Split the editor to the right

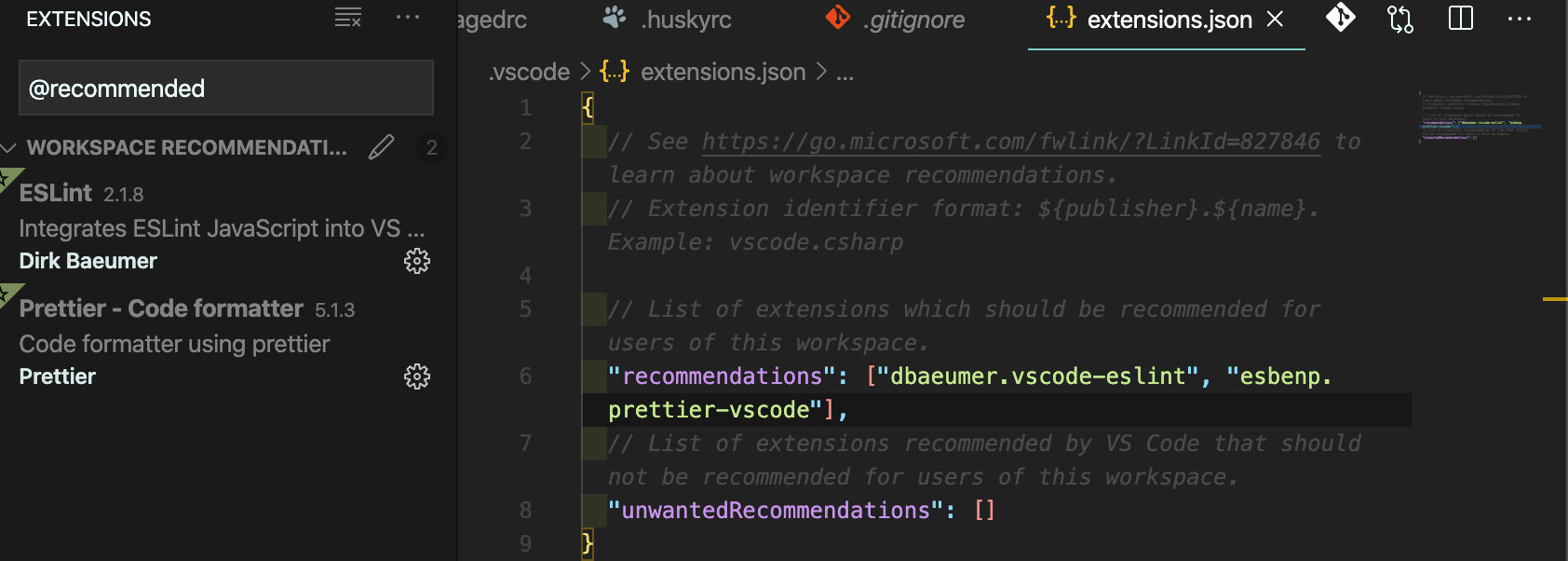pos(1461,18)
